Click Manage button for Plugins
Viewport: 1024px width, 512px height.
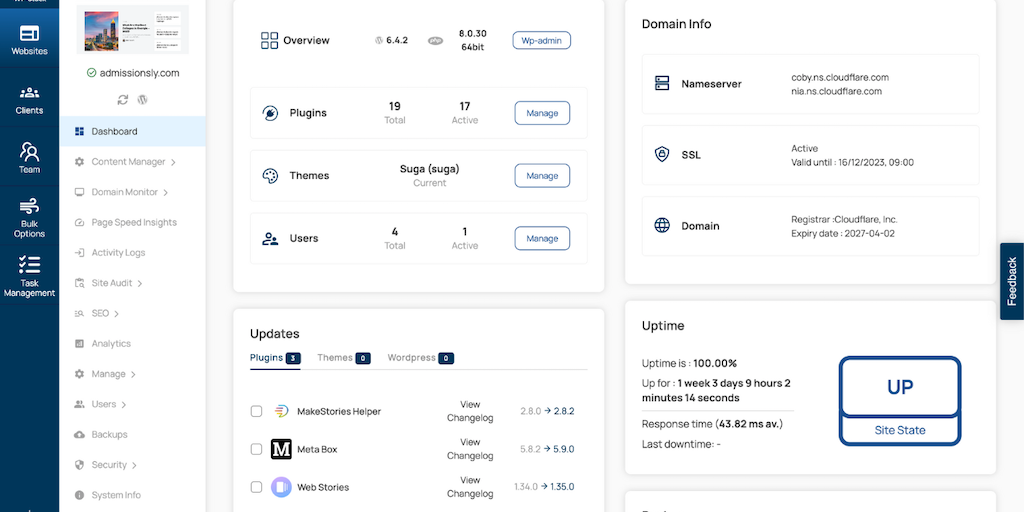point(542,113)
